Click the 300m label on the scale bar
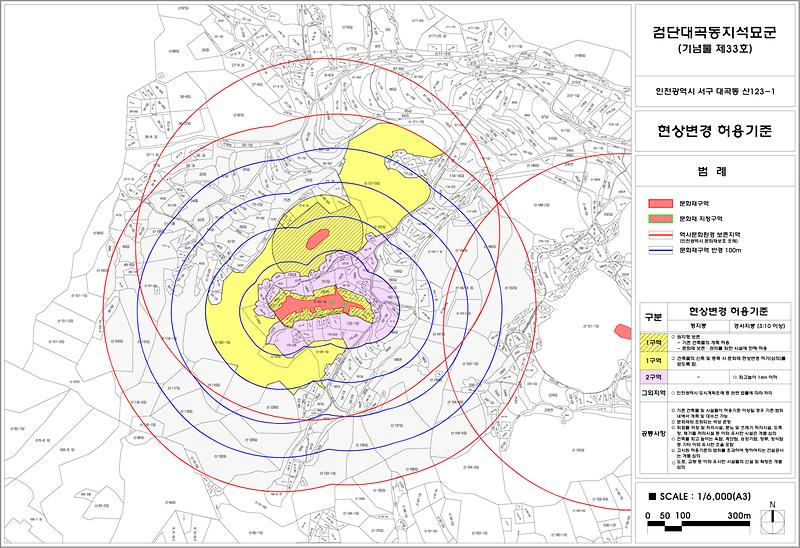 click(739, 516)
